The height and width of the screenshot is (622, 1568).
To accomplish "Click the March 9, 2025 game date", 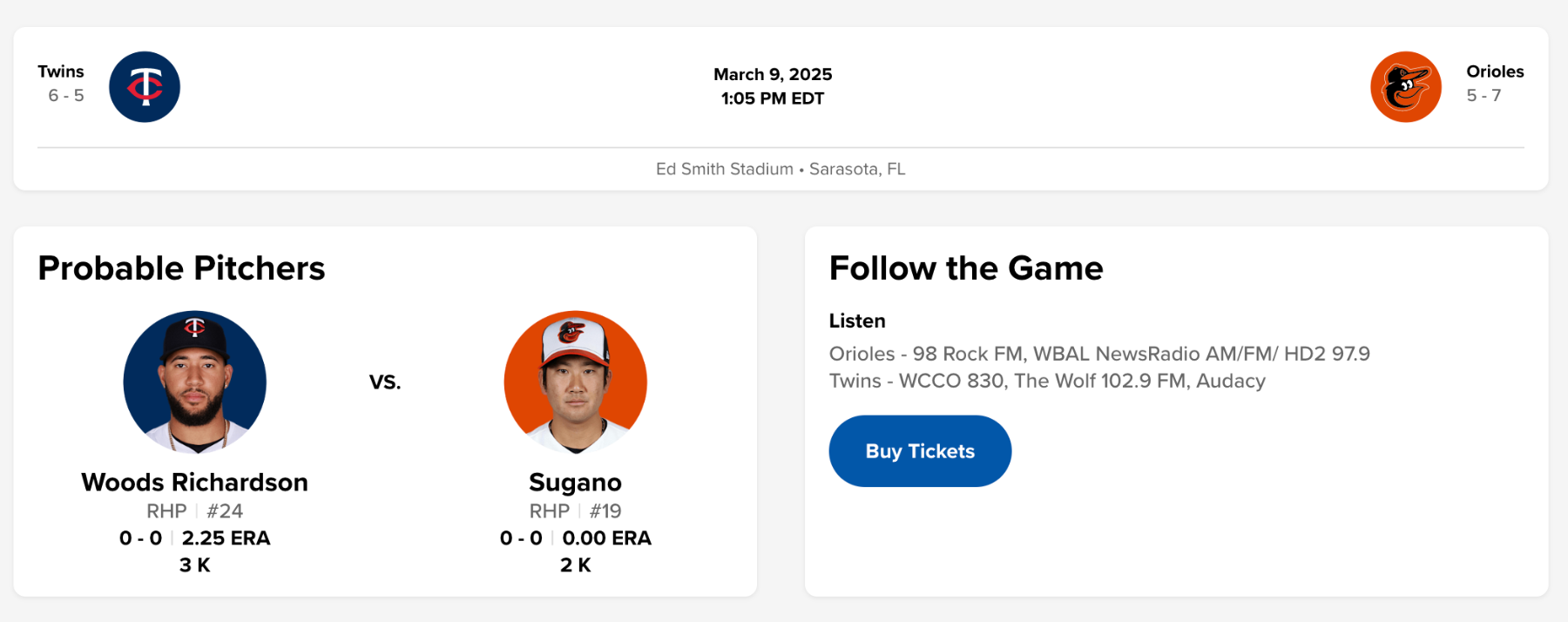I will click(x=773, y=74).
